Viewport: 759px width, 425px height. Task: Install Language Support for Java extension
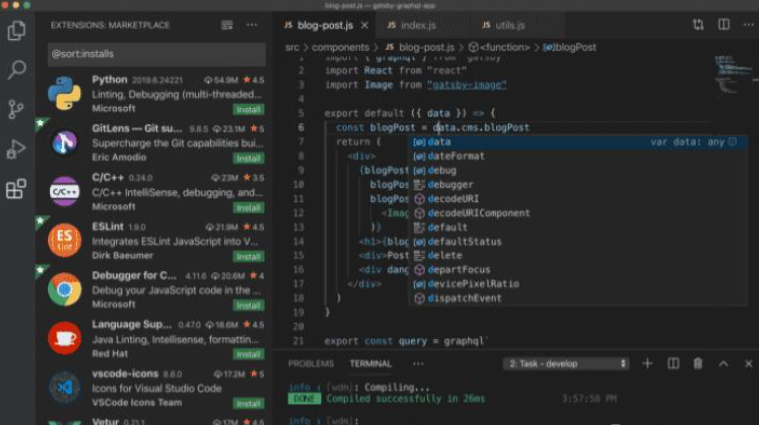click(x=248, y=354)
